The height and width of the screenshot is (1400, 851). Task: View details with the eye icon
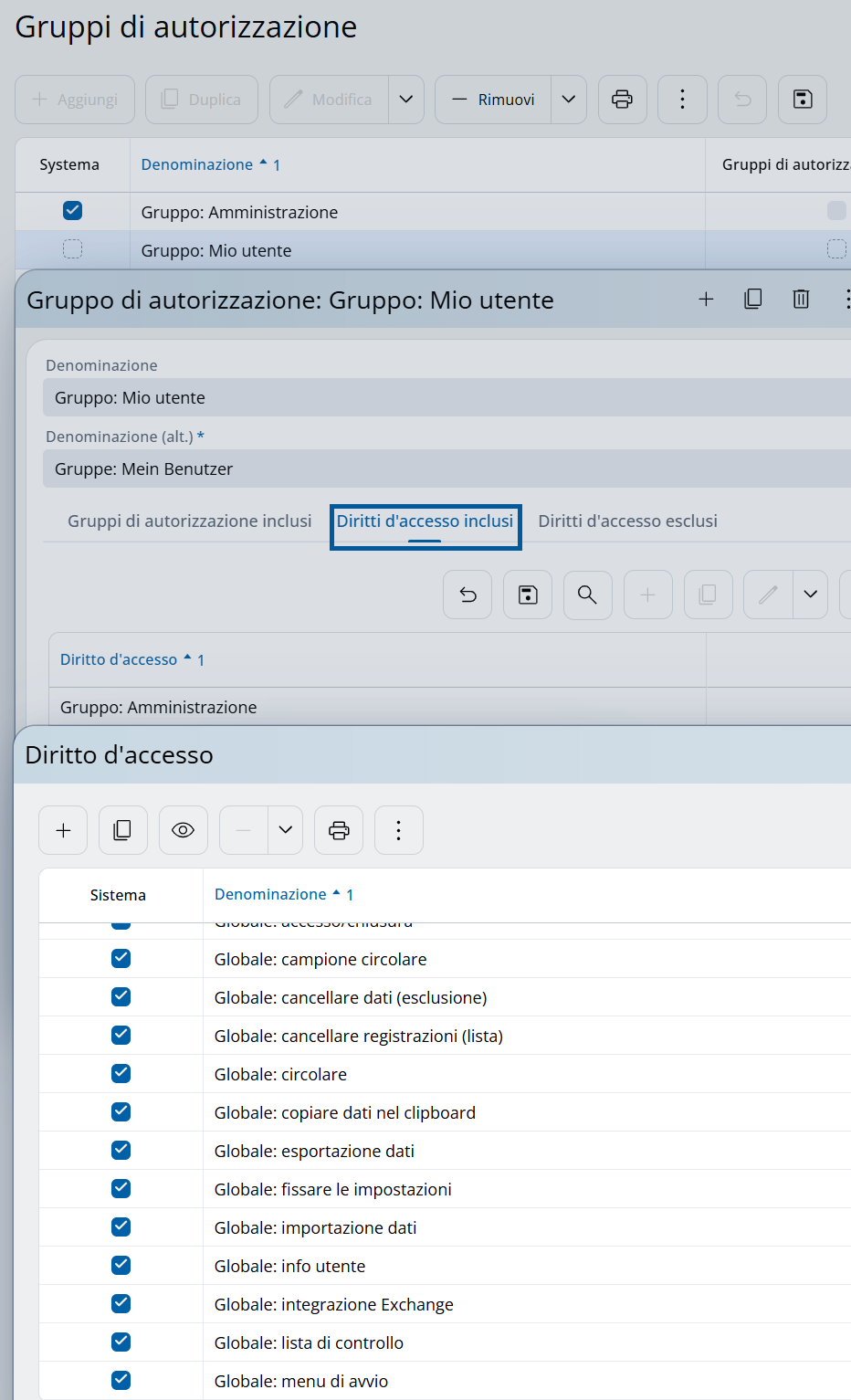184,830
